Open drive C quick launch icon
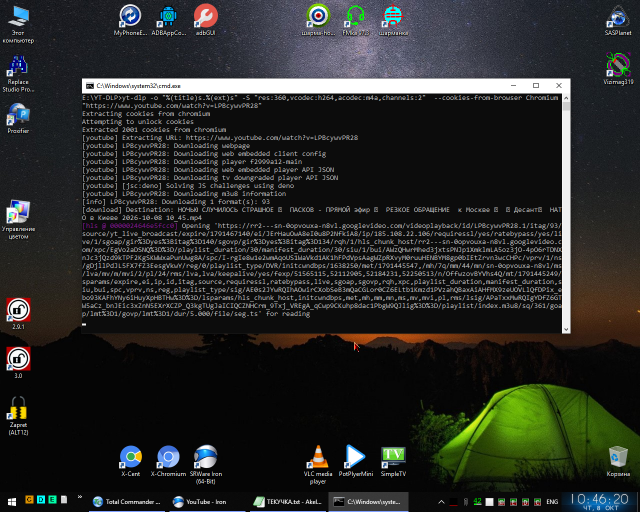Image resolution: width=640 pixels, height=512 pixels. (29, 499)
